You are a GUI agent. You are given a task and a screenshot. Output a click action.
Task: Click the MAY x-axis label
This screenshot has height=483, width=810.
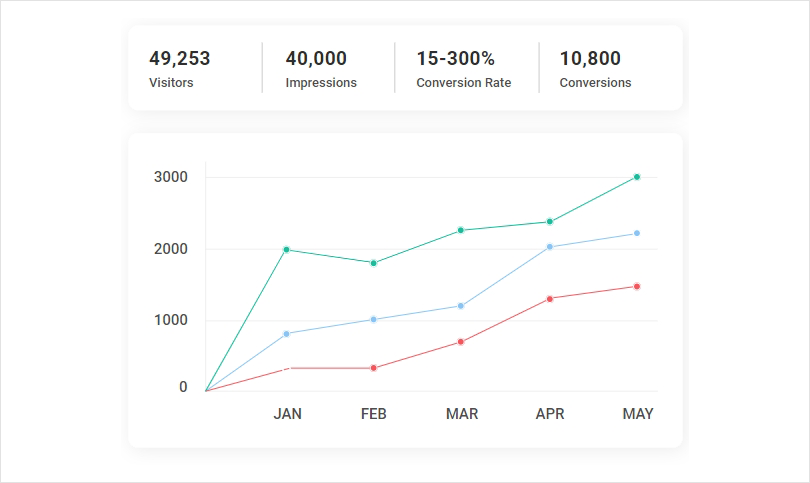638,414
